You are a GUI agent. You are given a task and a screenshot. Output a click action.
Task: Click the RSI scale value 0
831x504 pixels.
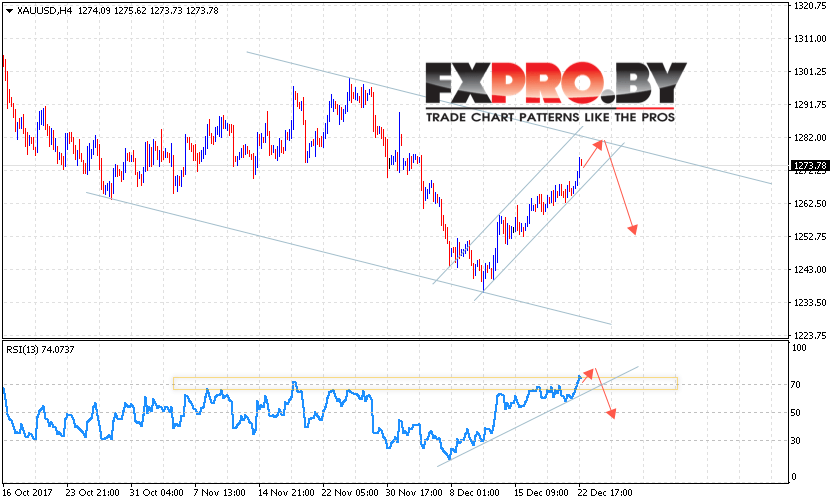(793, 477)
